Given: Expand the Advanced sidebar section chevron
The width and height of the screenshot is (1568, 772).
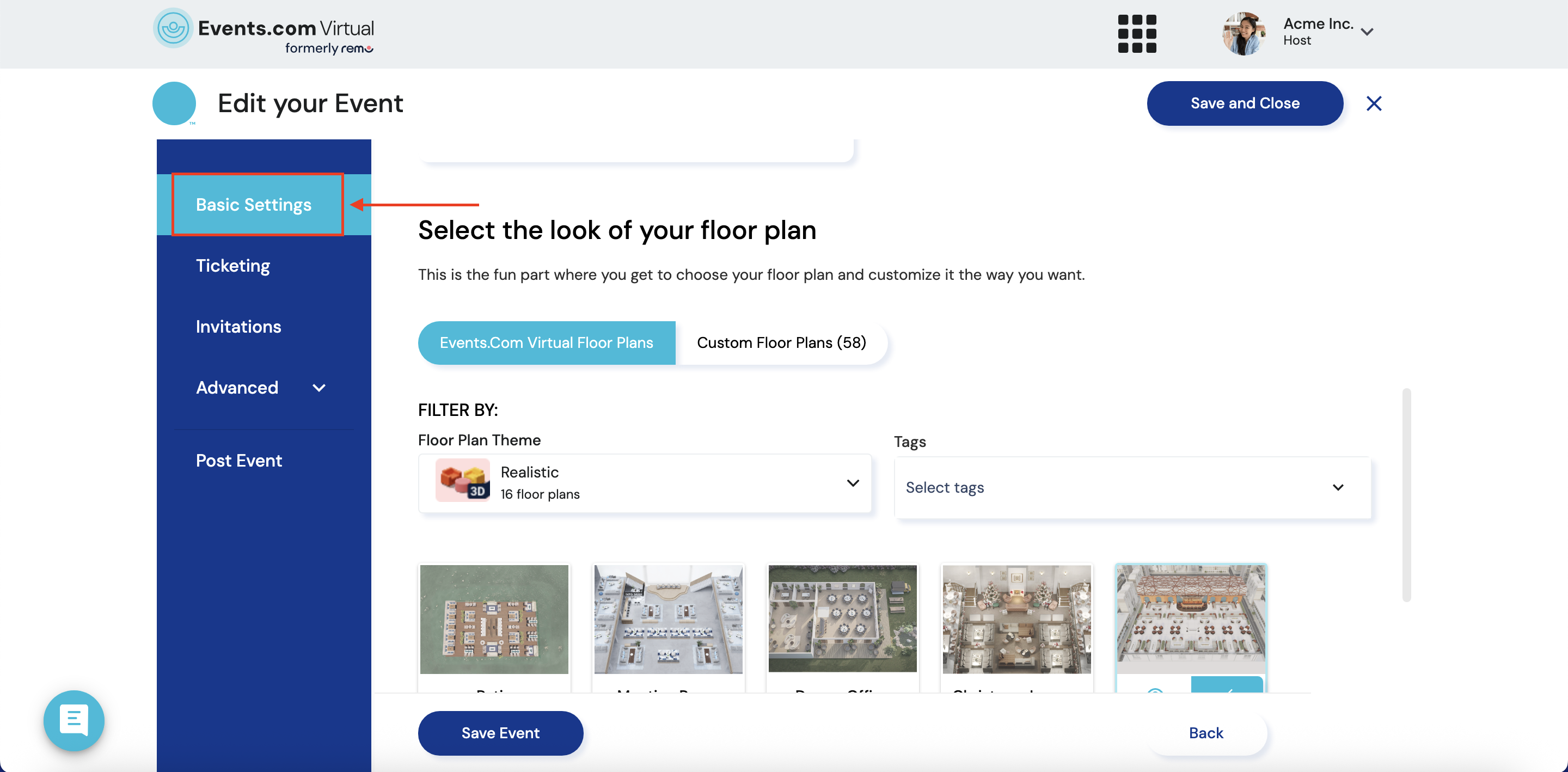Looking at the screenshot, I should [x=319, y=388].
